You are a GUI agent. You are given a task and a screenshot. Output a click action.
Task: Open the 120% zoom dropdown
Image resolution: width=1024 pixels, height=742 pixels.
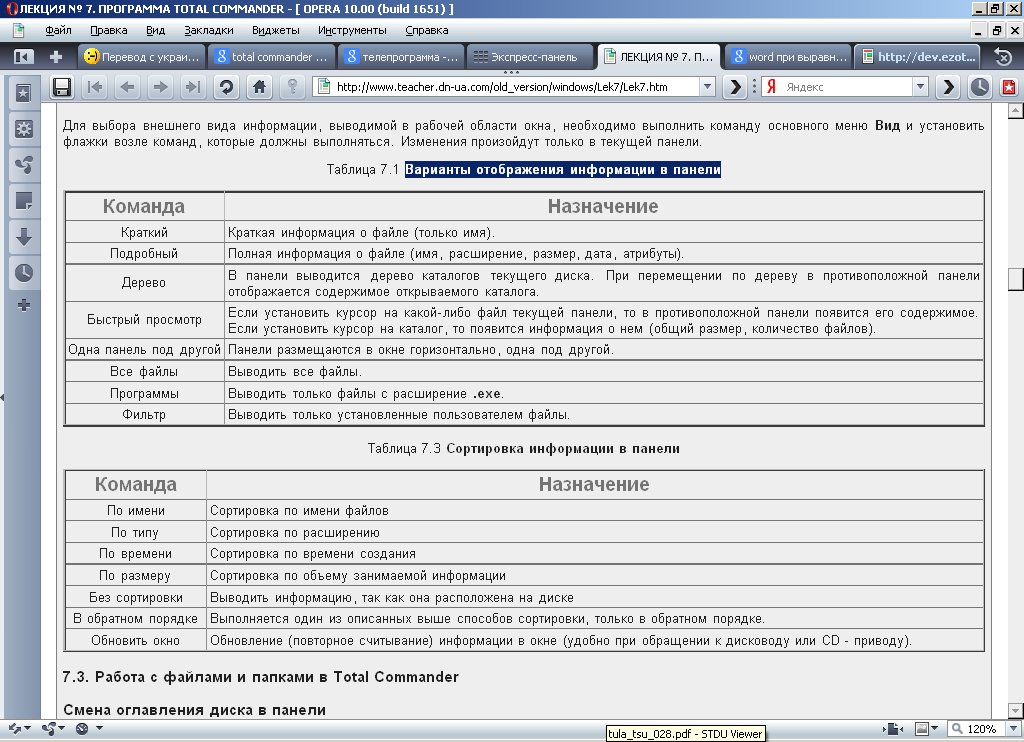coord(976,728)
